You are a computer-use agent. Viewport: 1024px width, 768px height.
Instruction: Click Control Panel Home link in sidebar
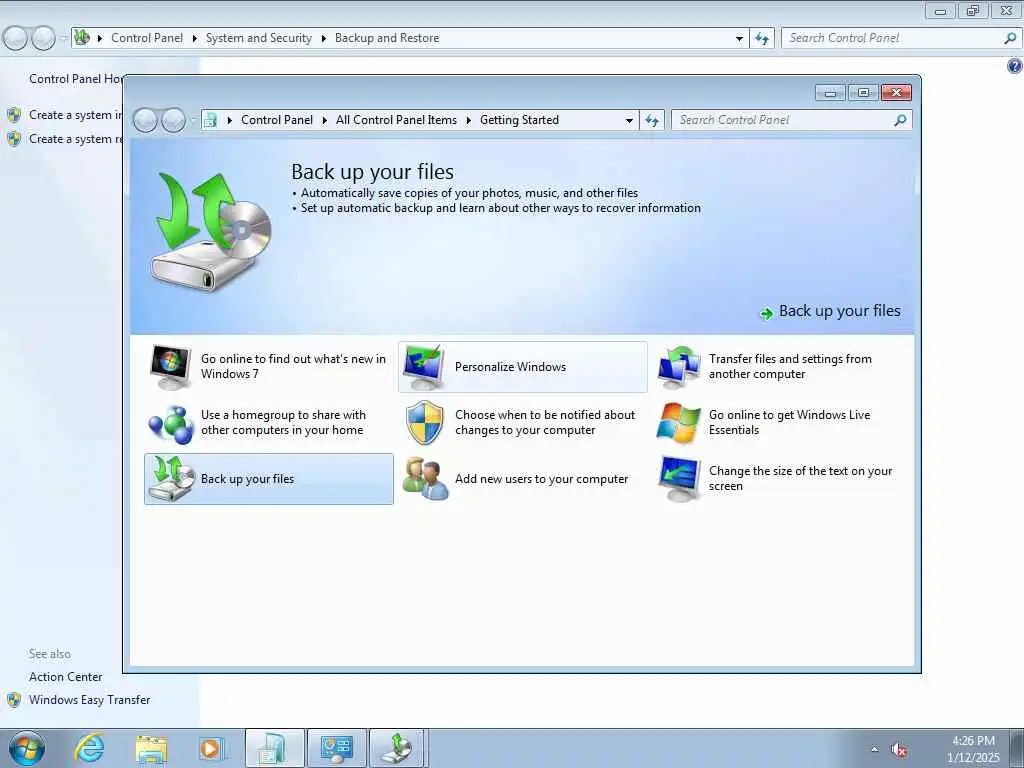[x=76, y=79]
